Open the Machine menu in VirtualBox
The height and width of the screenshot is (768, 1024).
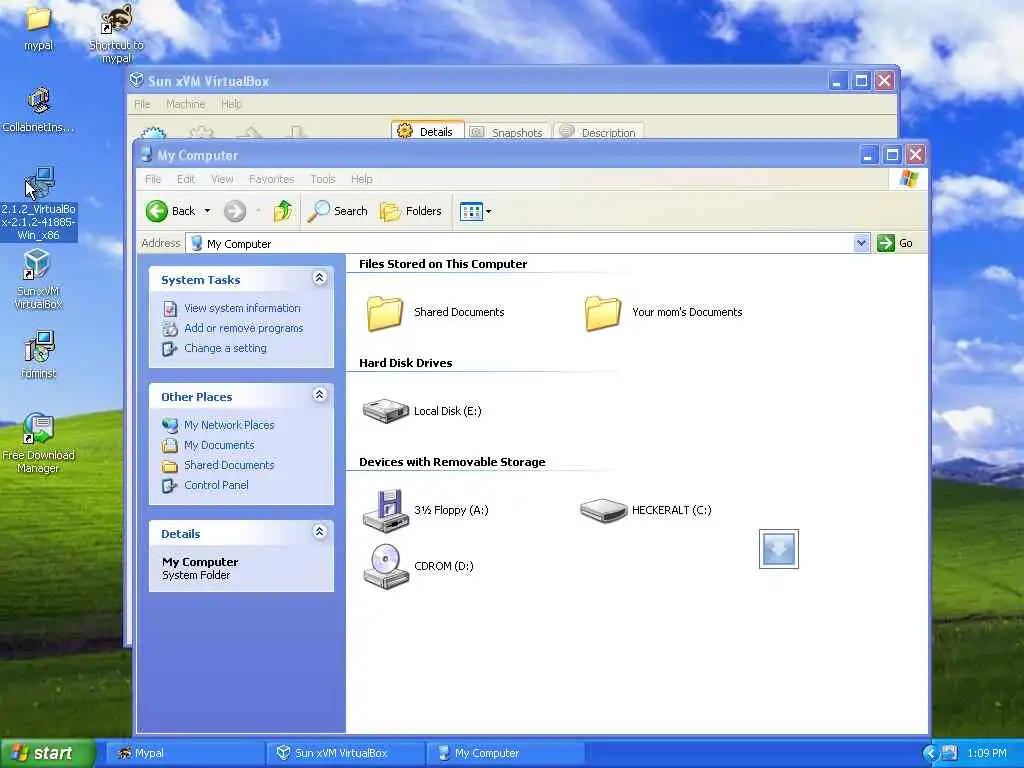click(185, 104)
